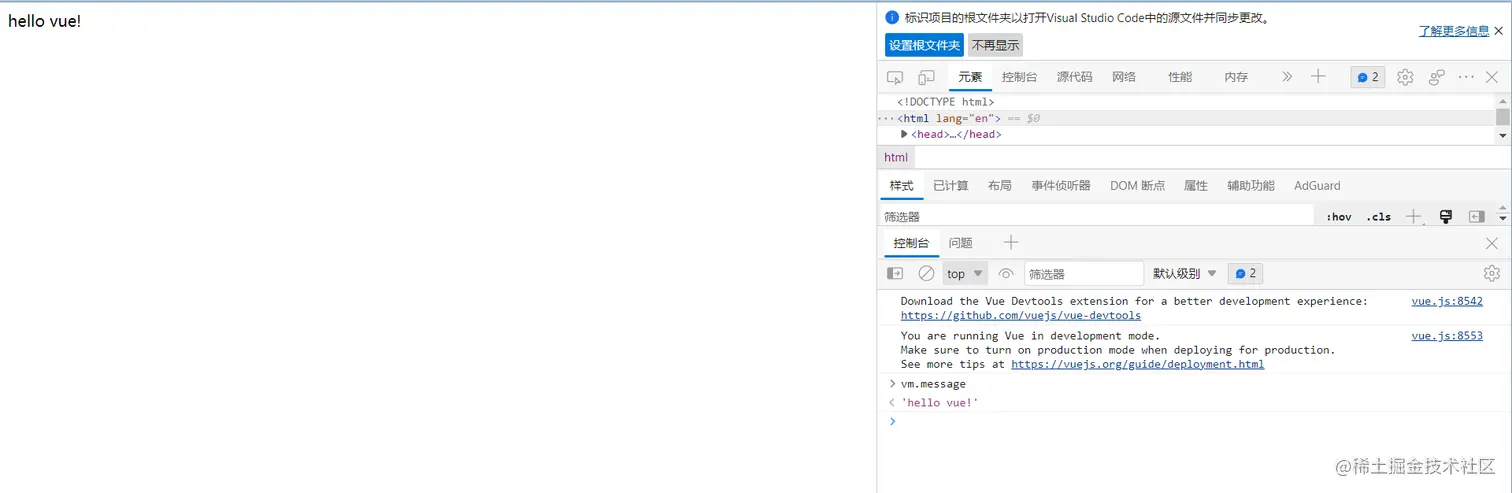Select the html lang="en" node
The height and width of the screenshot is (493, 1512).
click(x=948, y=118)
